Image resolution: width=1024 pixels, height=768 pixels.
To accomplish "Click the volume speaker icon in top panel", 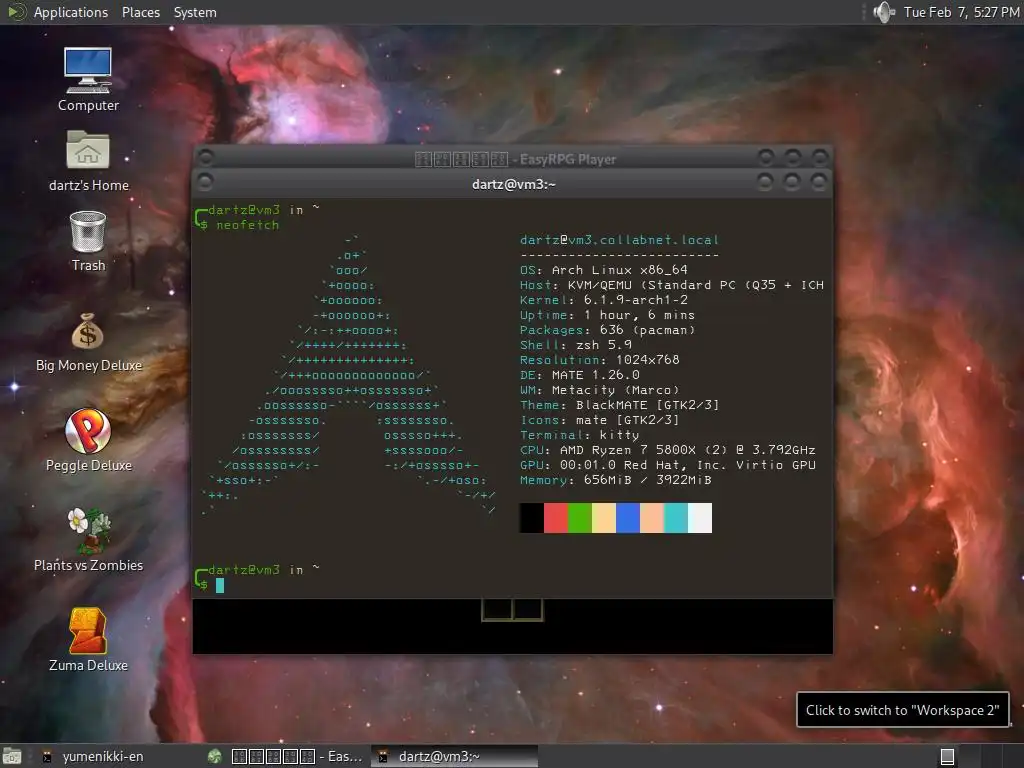I will [x=884, y=12].
